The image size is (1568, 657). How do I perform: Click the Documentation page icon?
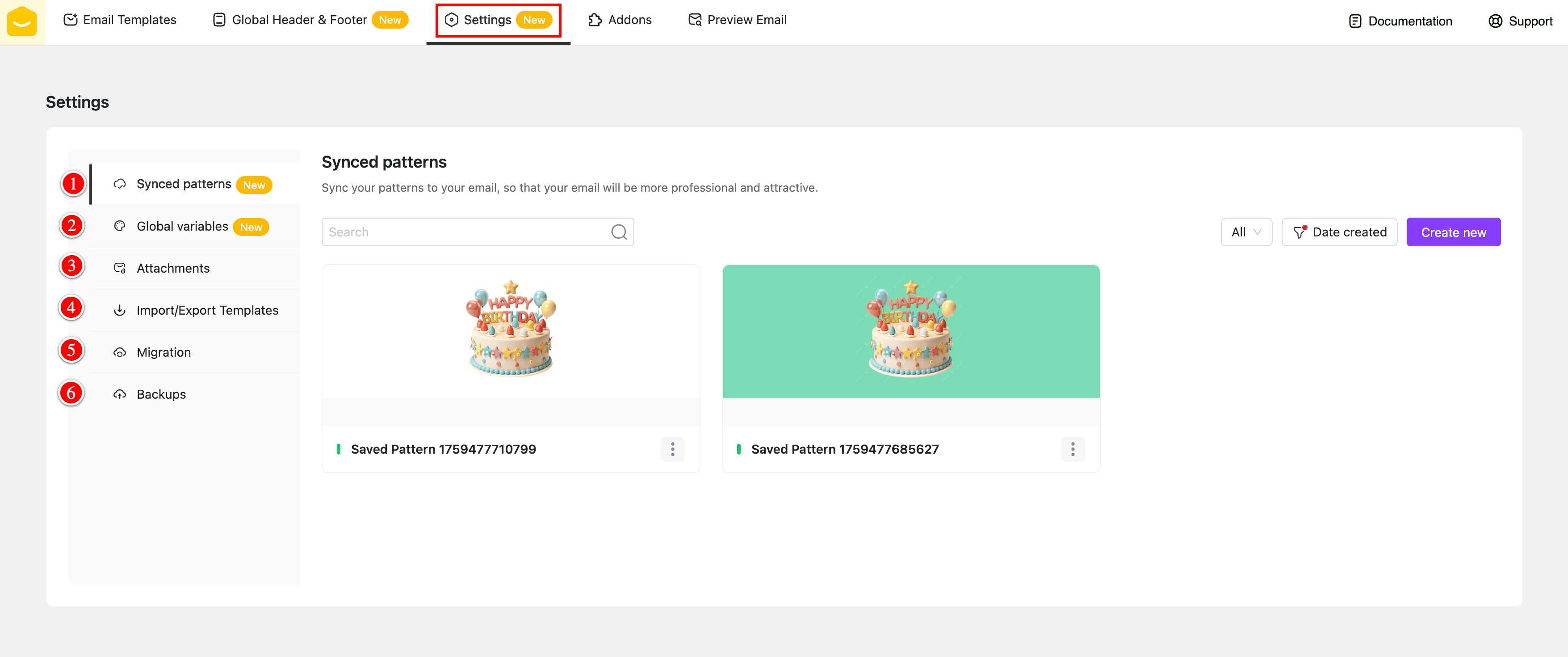tap(1354, 21)
